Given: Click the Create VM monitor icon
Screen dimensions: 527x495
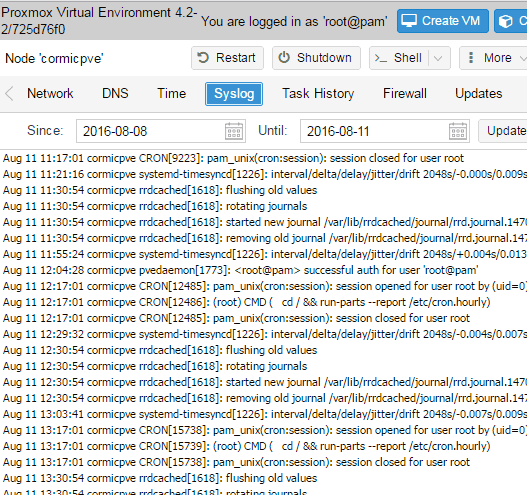Looking at the screenshot, I should 409,21.
